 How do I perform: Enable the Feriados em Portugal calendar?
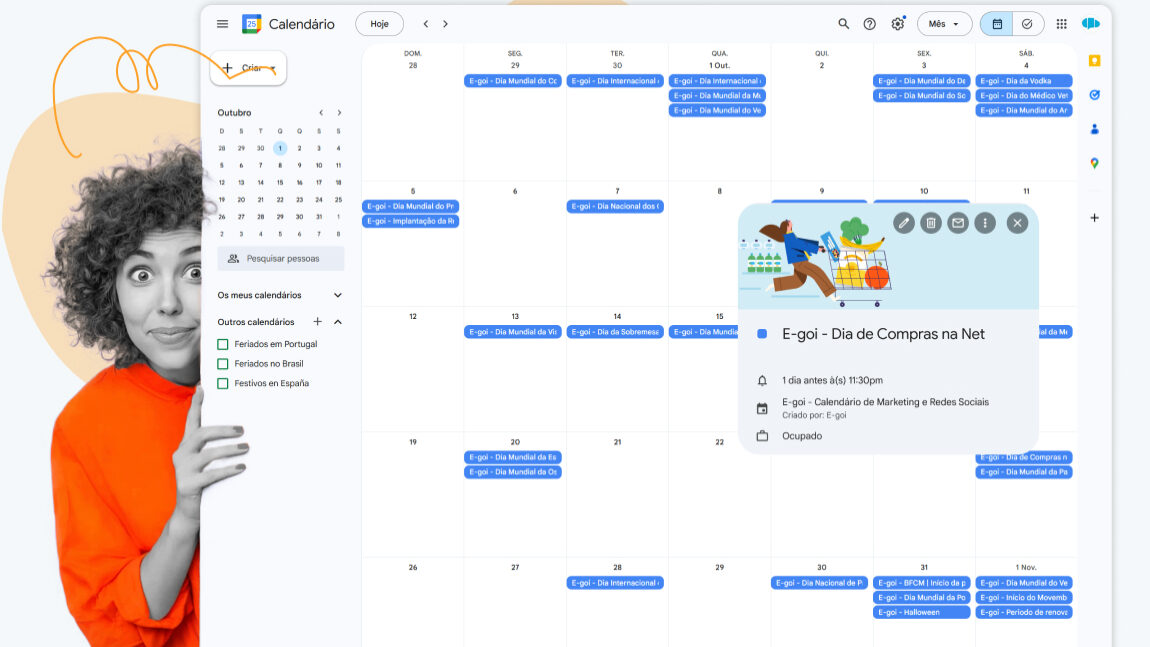(x=223, y=344)
